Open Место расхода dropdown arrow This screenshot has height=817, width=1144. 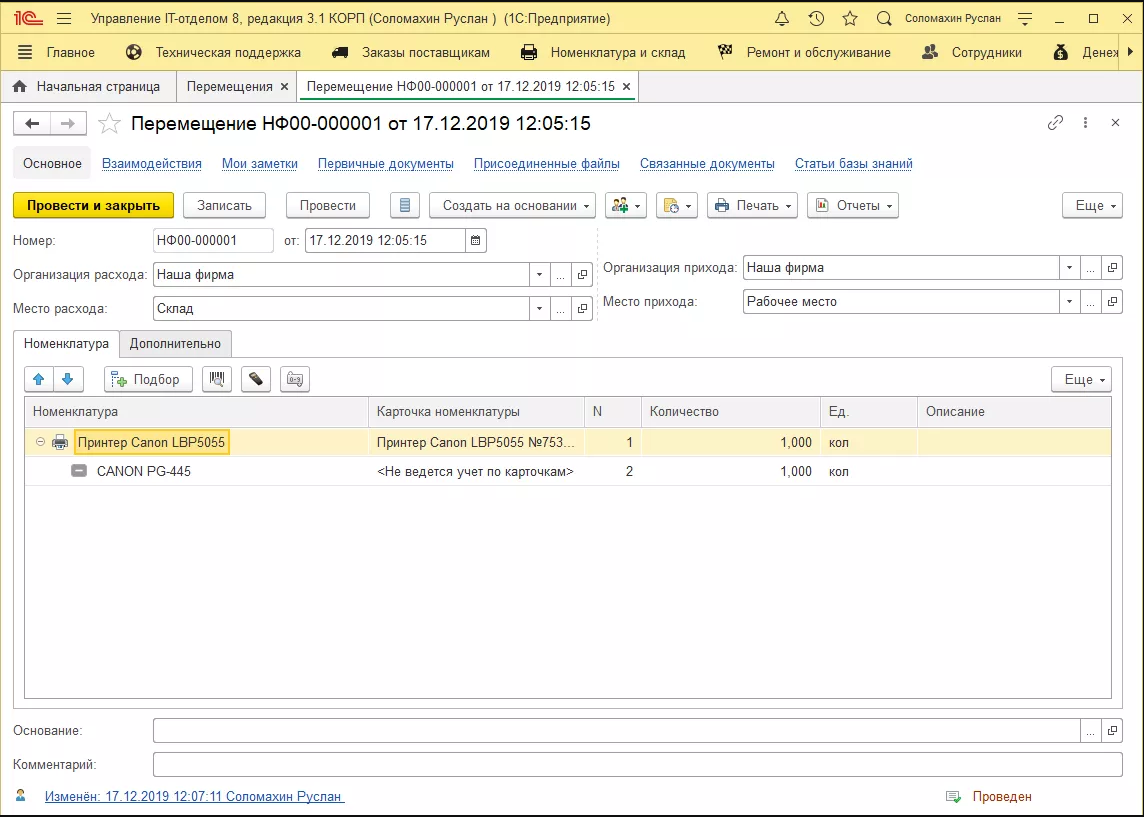coord(540,309)
